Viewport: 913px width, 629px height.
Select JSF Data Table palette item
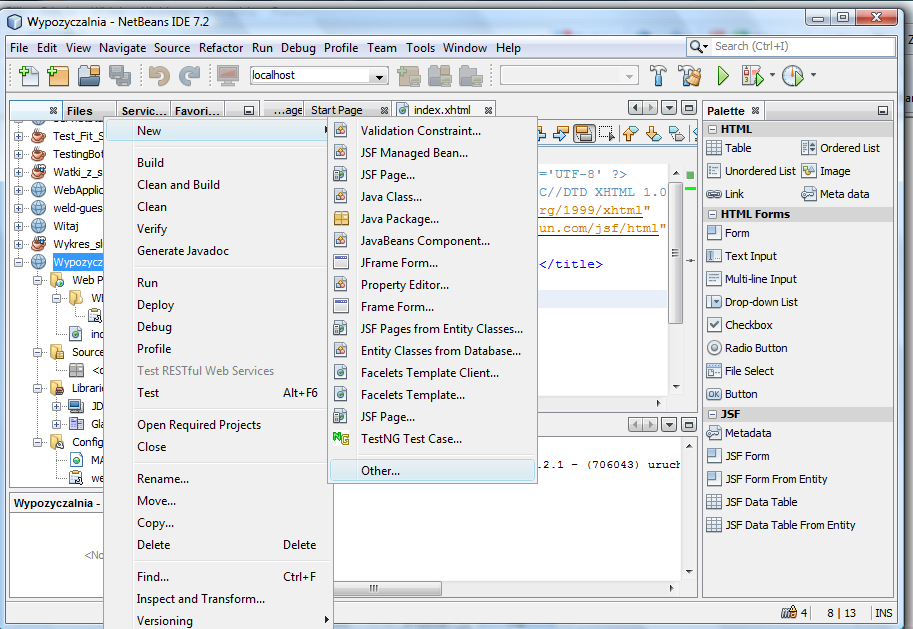752,502
